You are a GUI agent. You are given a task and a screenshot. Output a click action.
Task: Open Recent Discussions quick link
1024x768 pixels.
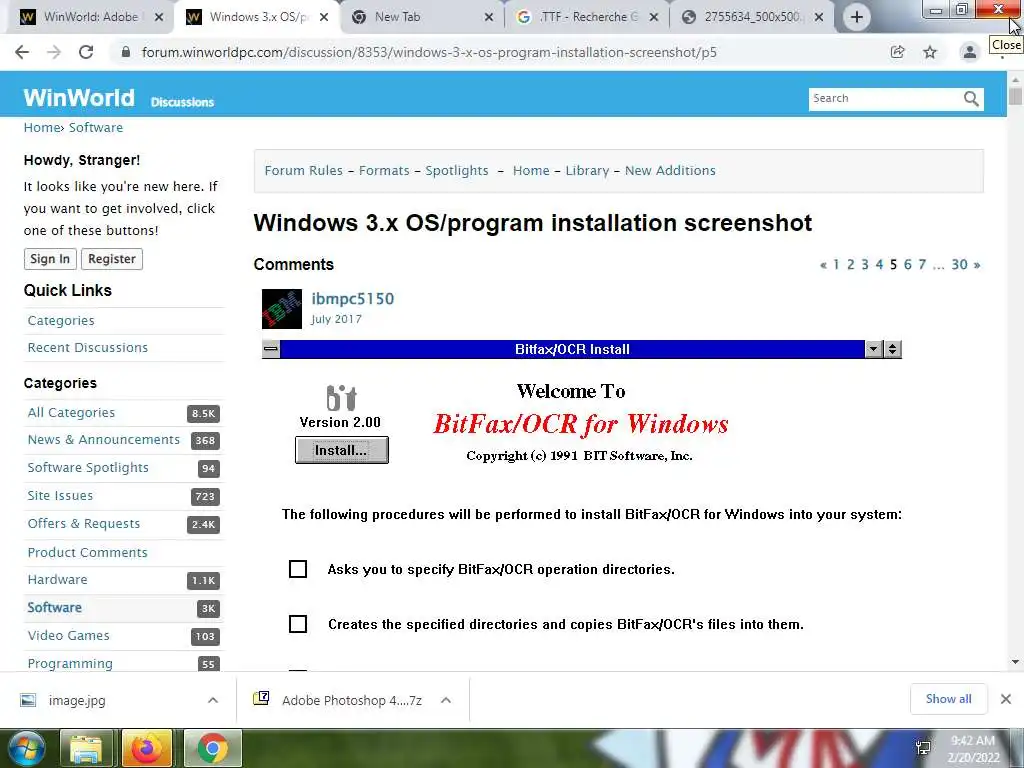[x=88, y=347]
